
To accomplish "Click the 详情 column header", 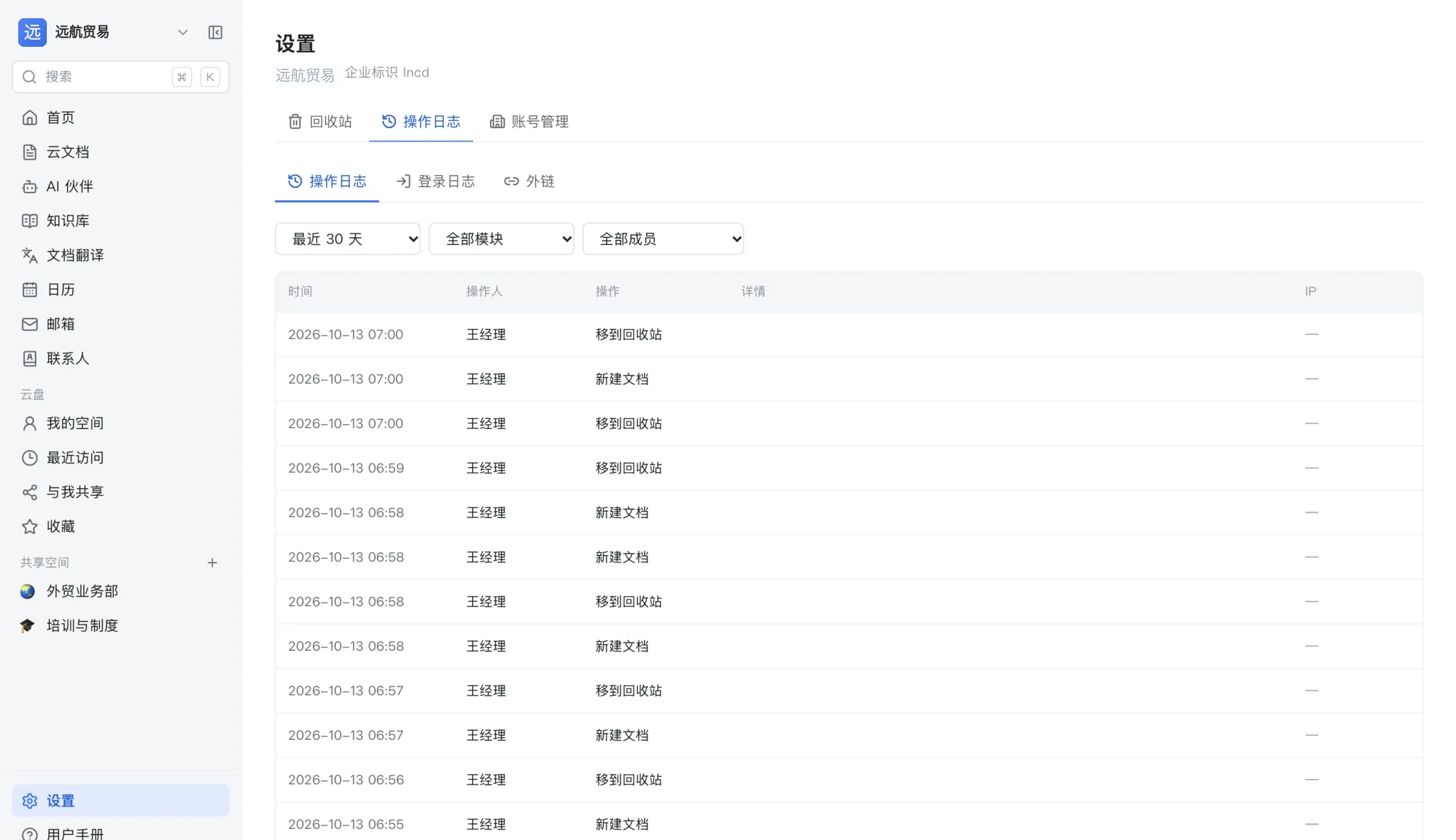I will click(x=753, y=292).
